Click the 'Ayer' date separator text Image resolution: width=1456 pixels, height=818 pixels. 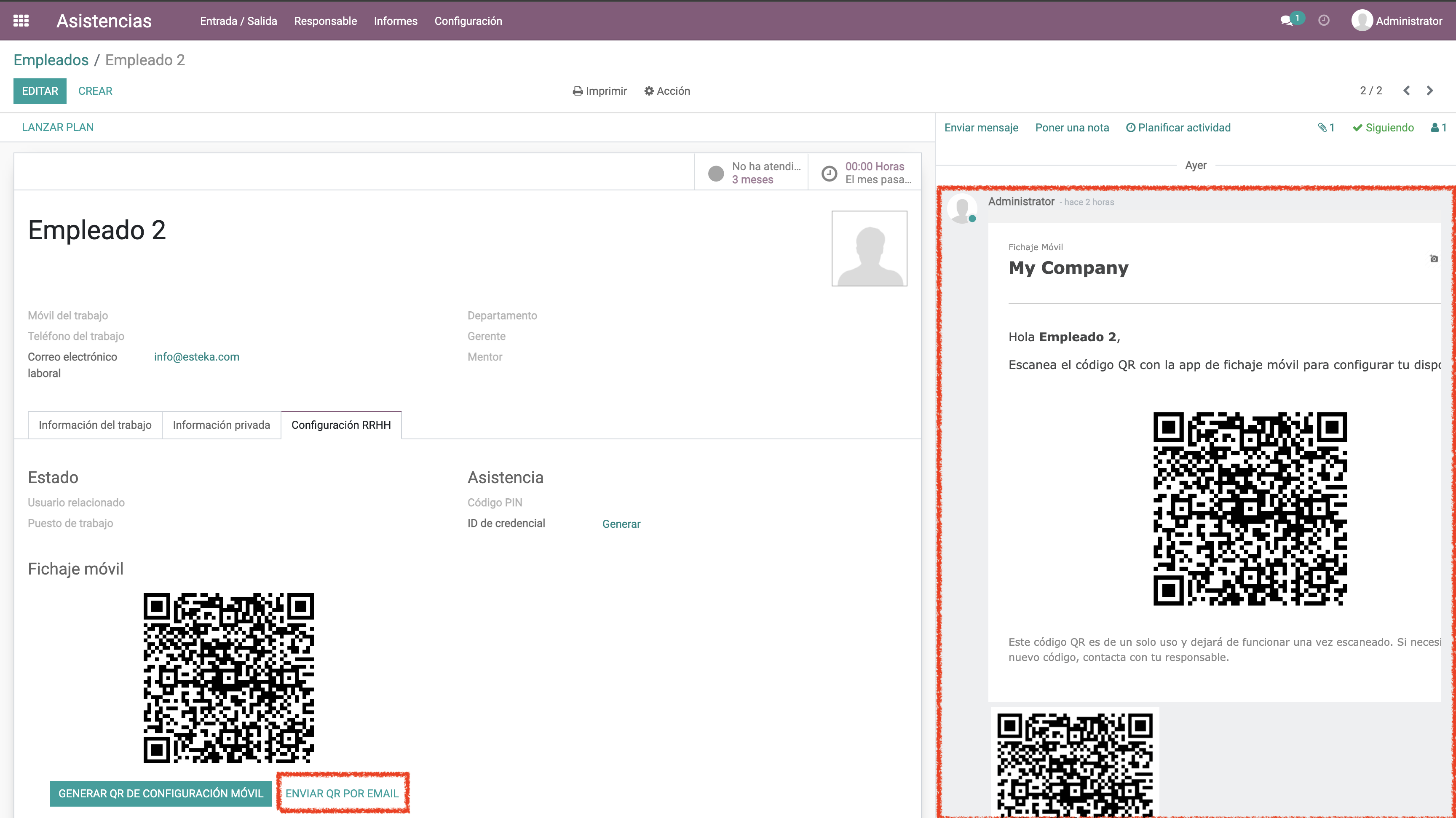[1196, 166]
